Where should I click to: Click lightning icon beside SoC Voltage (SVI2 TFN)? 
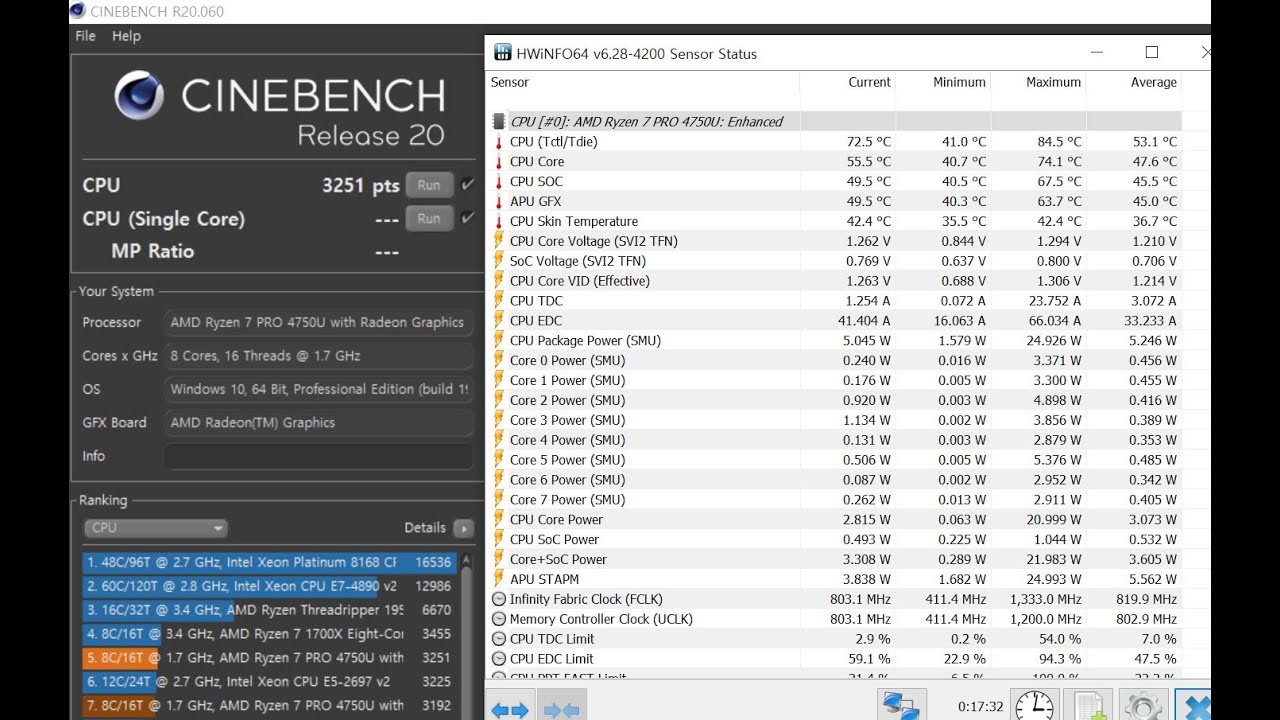point(499,261)
